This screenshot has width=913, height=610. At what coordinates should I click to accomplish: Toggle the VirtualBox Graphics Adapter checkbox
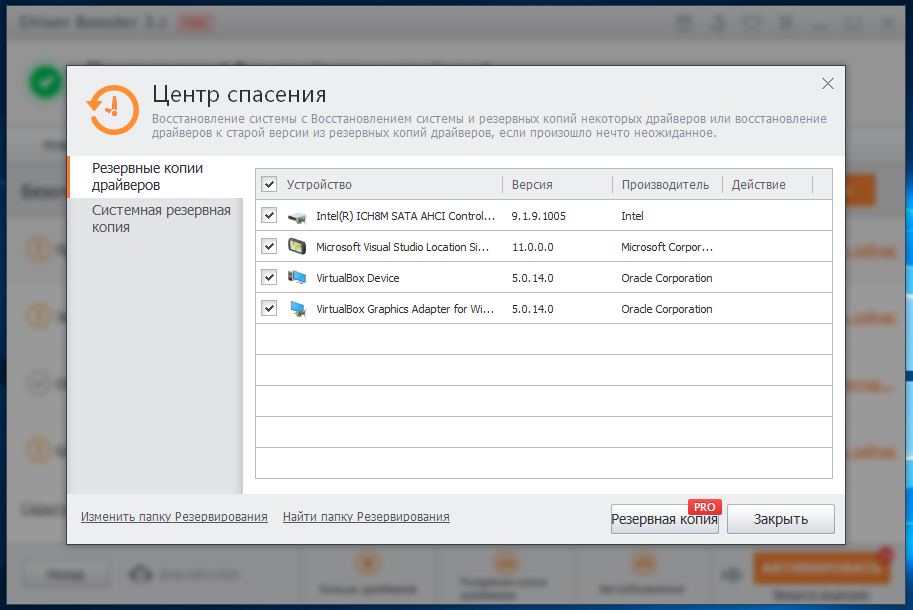(269, 308)
